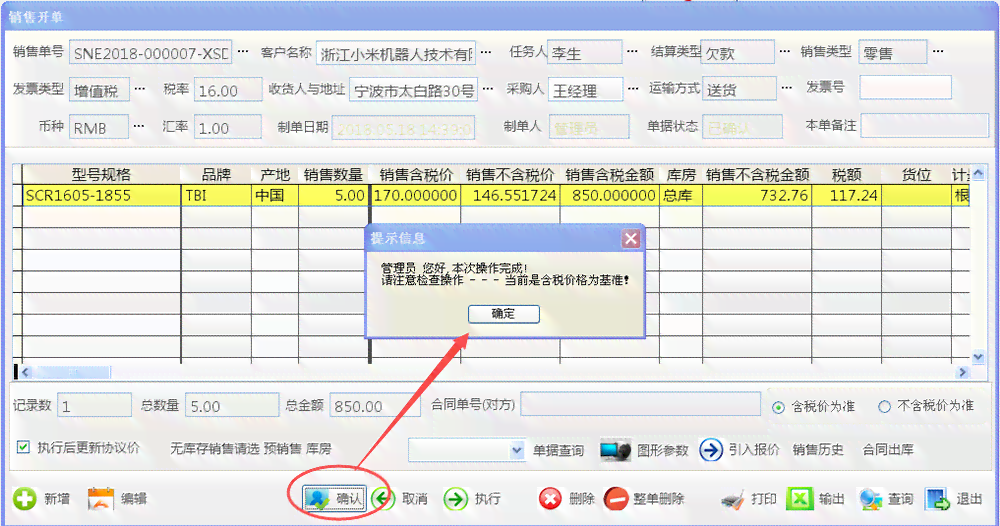
Task: Click the 总金额 field showing 850.00
Action: coord(376,405)
